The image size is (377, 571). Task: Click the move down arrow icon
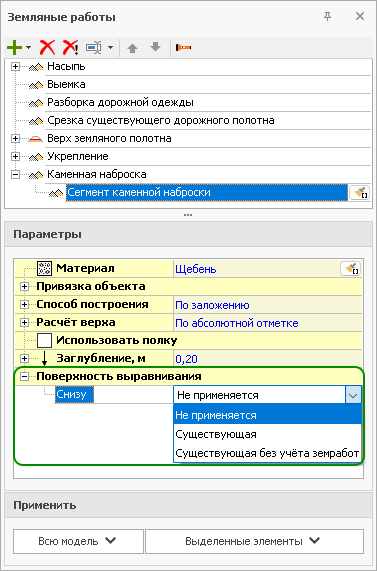point(156,47)
